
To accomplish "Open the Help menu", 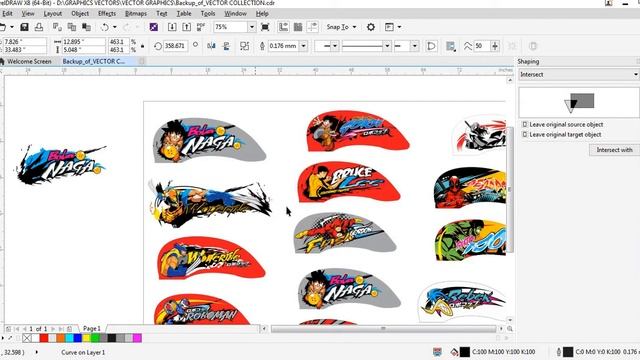I will coord(262,13).
